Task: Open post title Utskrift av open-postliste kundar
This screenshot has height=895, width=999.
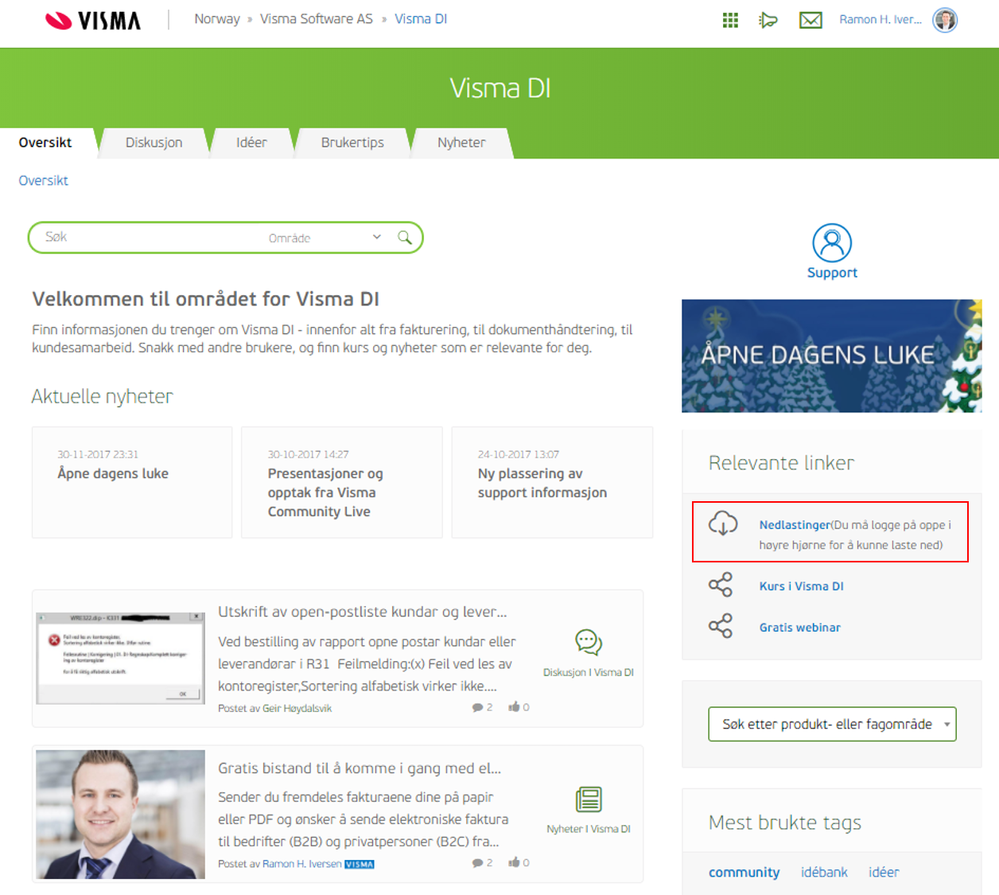Action: [x=363, y=612]
